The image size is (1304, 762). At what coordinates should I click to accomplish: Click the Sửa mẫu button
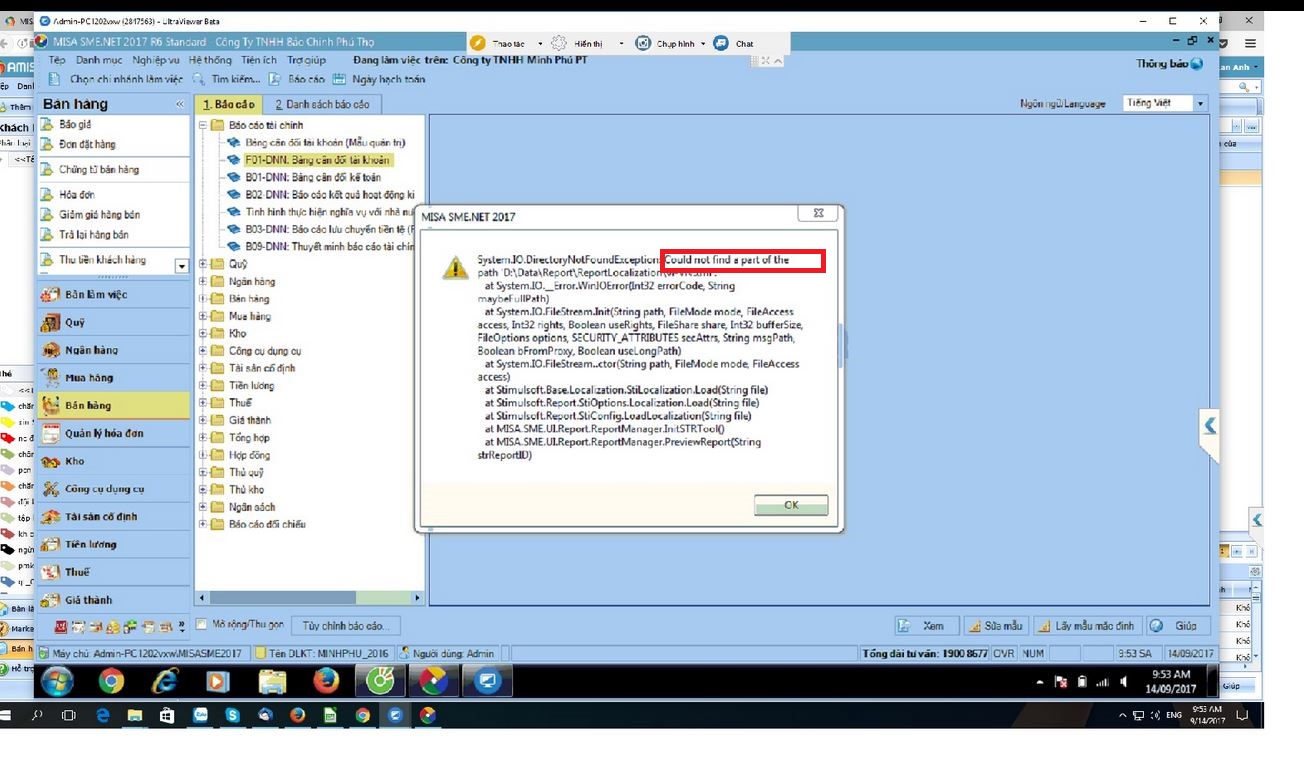coord(995,626)
